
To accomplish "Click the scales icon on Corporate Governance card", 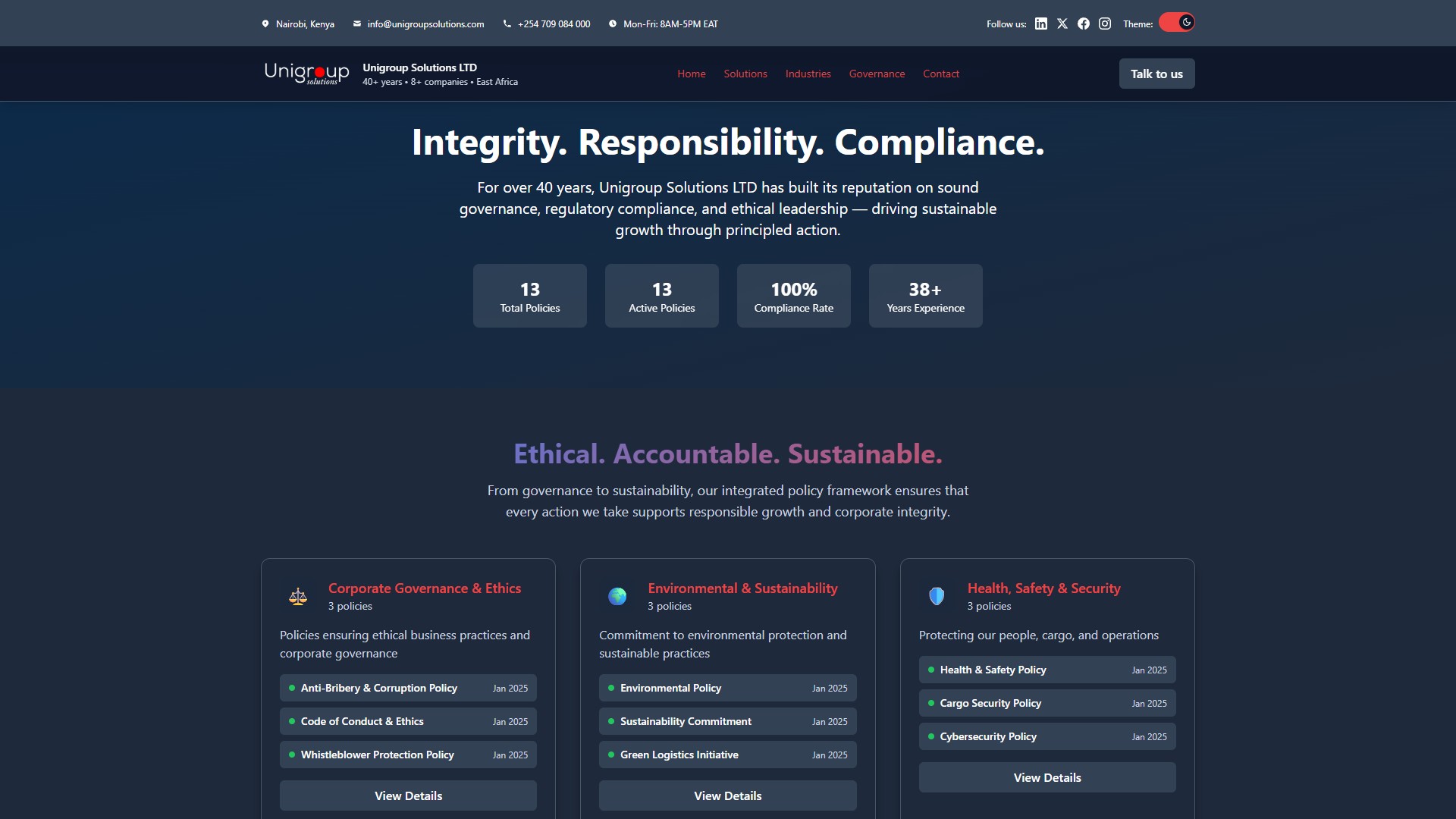I will [297, 597].
